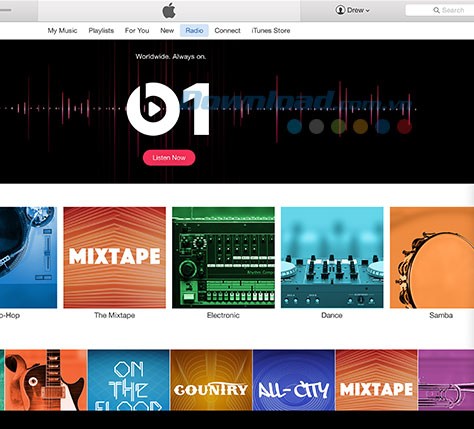This screenshot has width=474, height=429.
Task: Click the Electronic label text
Action: click(x=223, y=315)
